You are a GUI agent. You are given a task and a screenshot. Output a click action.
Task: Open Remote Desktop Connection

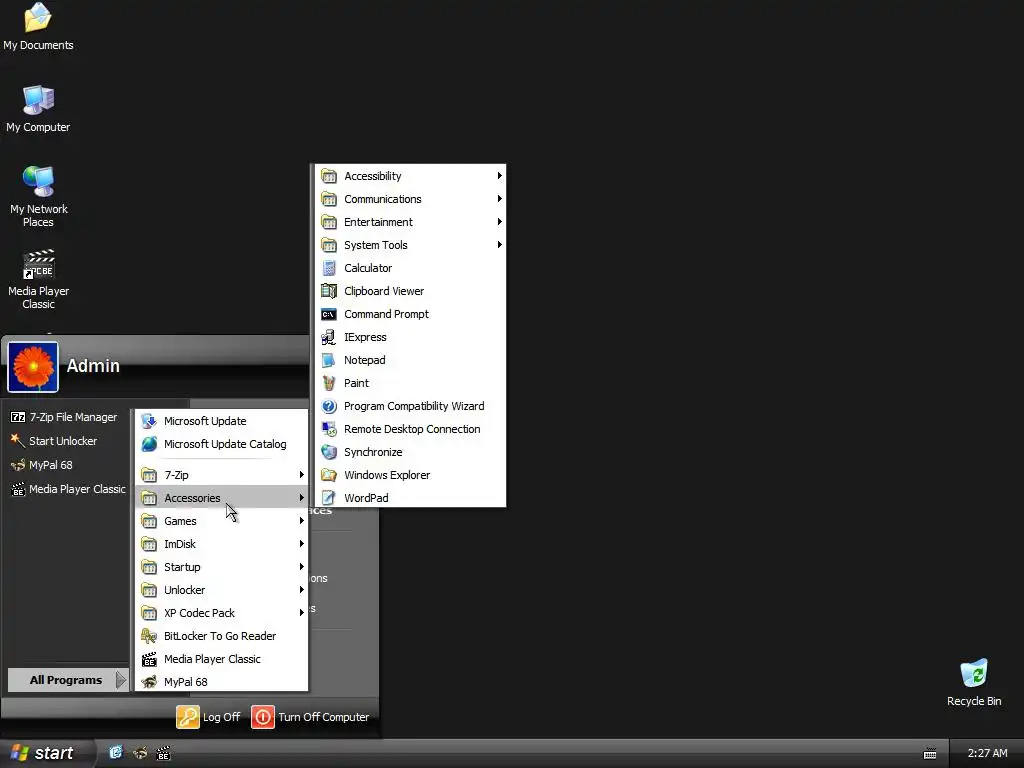(x=410, y=429)
